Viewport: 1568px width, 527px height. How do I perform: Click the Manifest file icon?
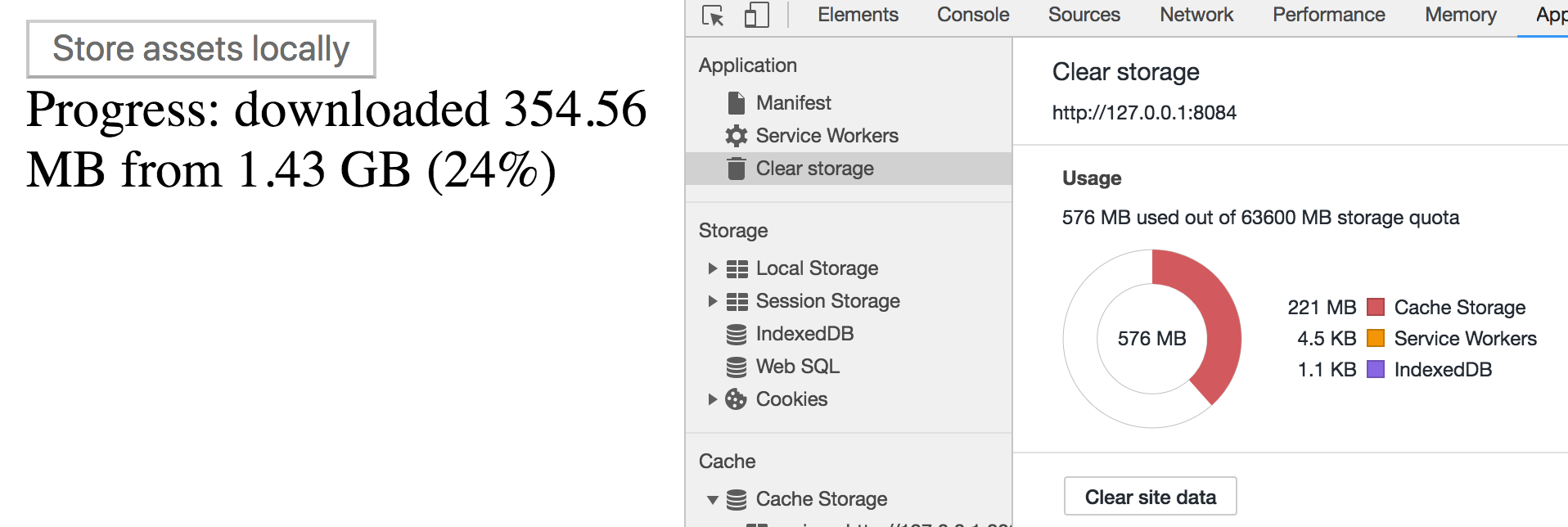pyautogui.click(x=737, y=103)
